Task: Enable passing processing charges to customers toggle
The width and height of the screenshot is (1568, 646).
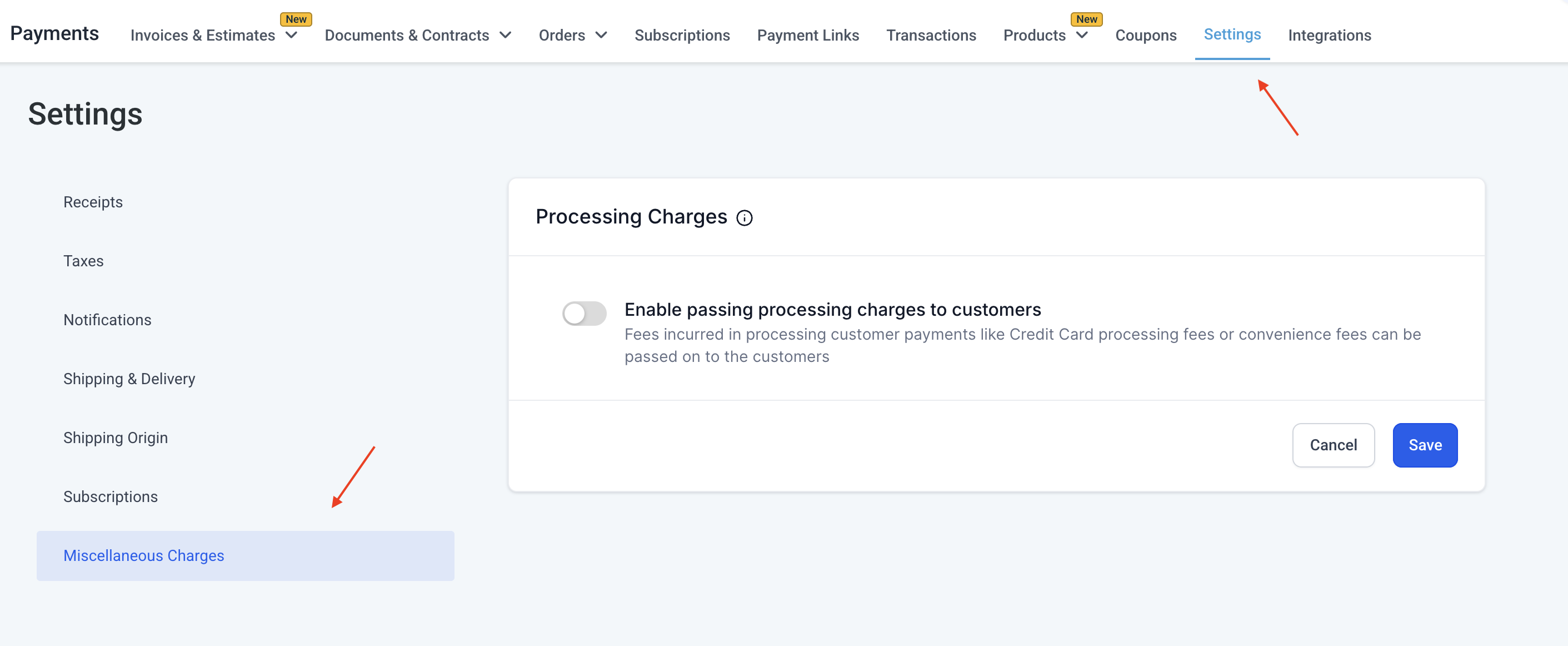Action: tap(584, 314)
